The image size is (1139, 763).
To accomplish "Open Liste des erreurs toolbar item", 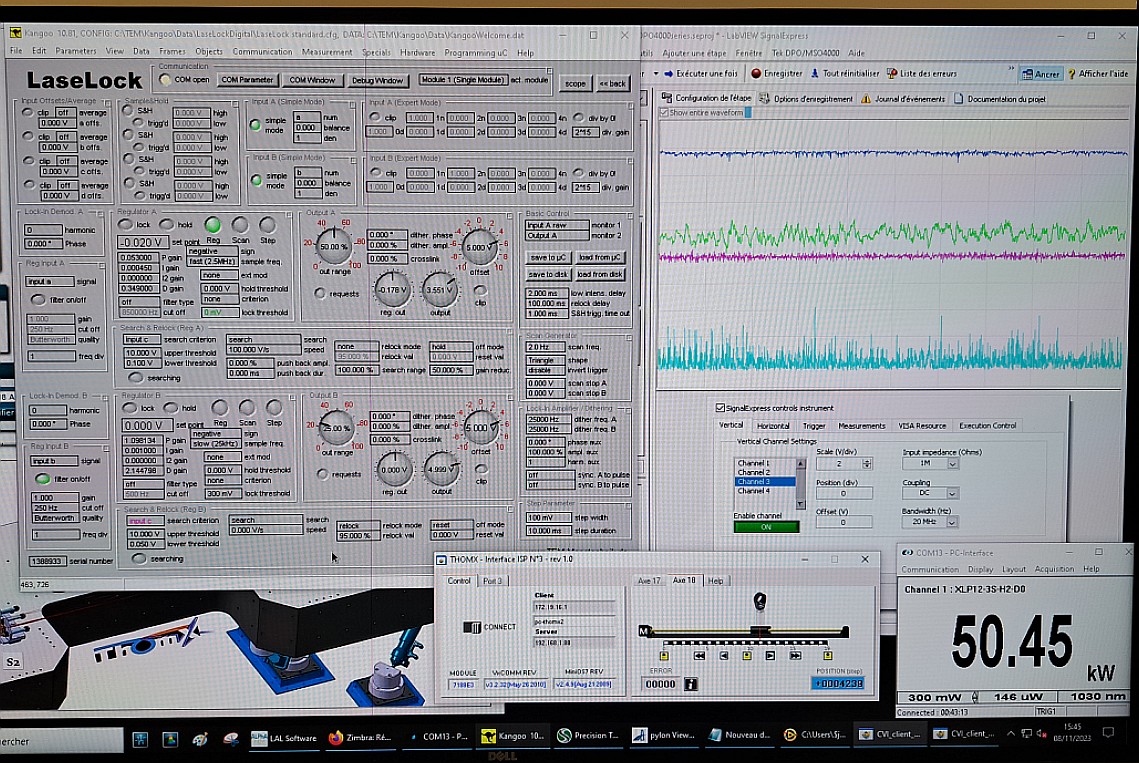I will point(892,73).
